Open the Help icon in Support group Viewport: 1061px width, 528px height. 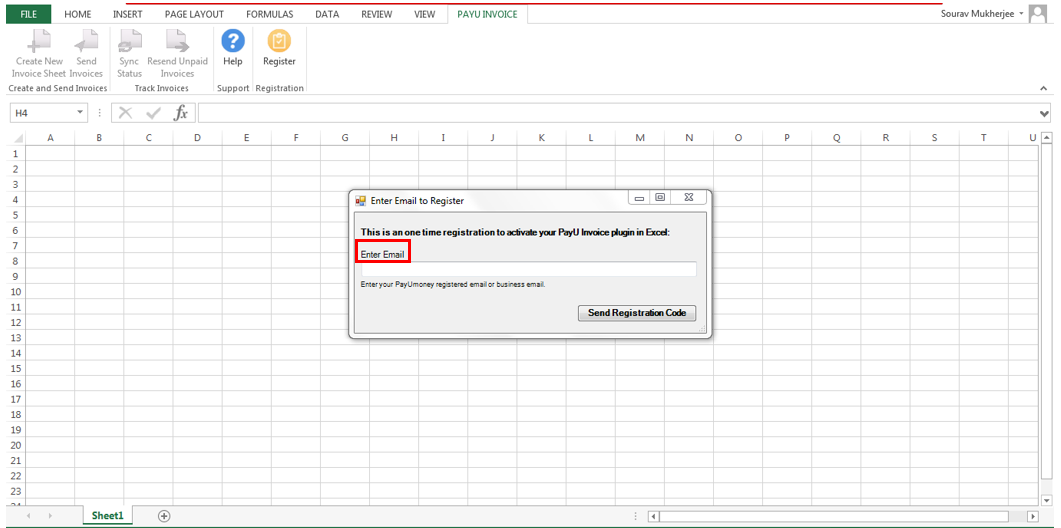pos(233,41)
